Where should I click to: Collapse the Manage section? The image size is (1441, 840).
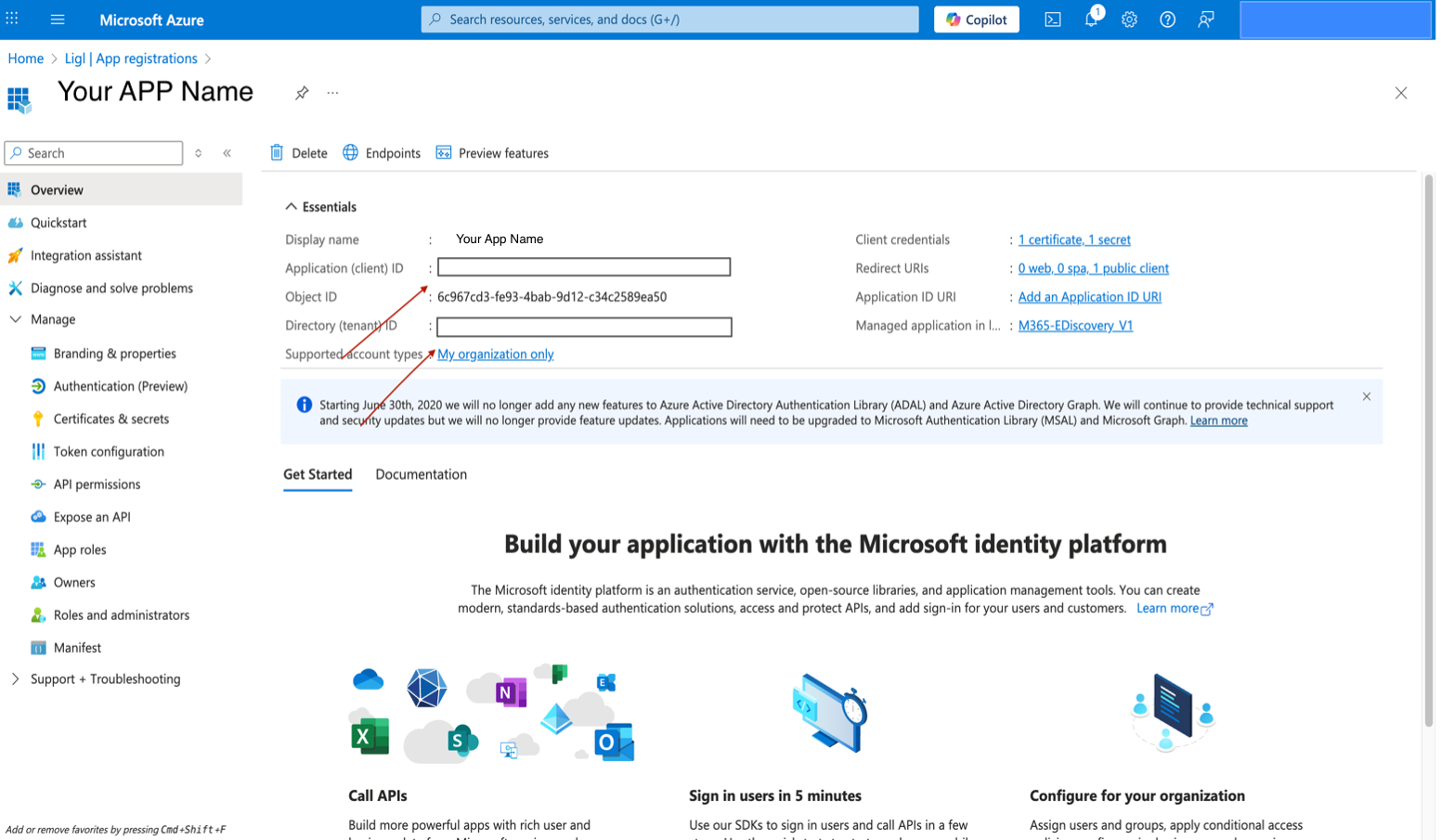[x=15, y=319]
